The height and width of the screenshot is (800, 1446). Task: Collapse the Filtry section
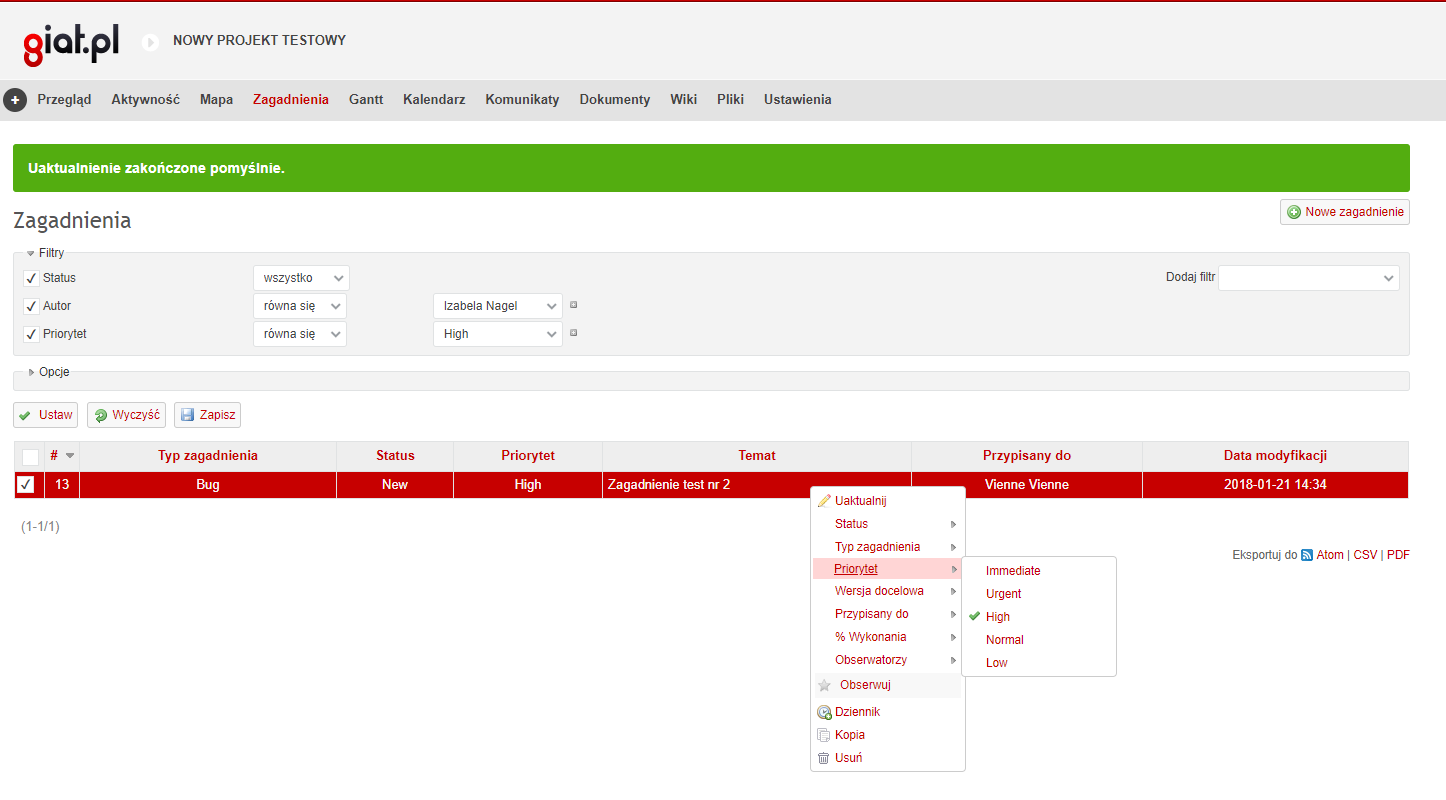point(45,253)
